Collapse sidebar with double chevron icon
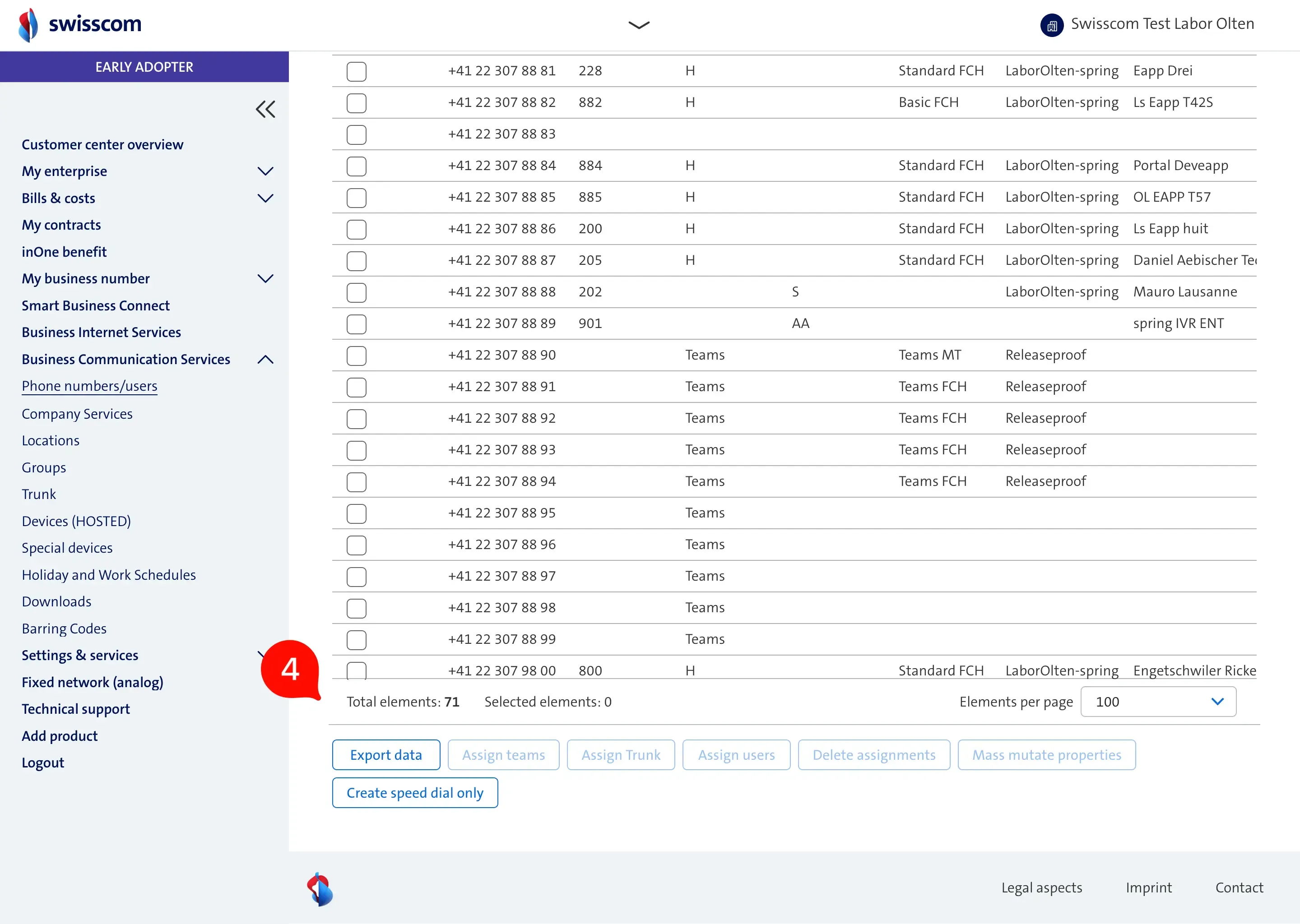 (x=265, y=109)
